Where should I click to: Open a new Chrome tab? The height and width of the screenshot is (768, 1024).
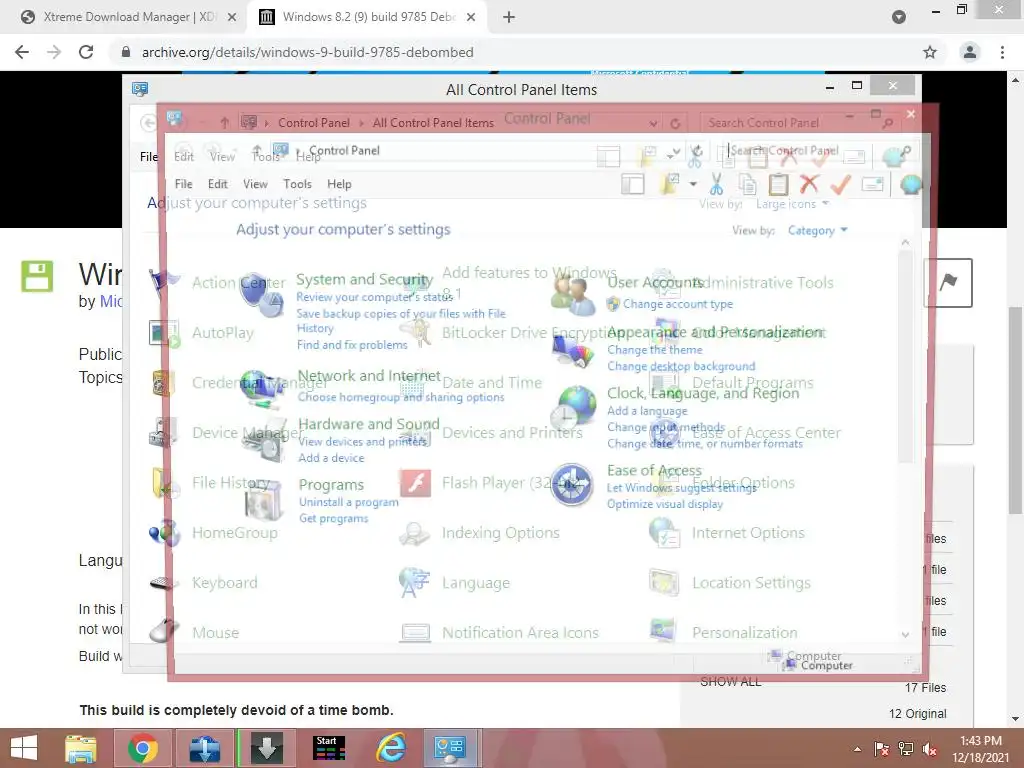pos(509,17)
